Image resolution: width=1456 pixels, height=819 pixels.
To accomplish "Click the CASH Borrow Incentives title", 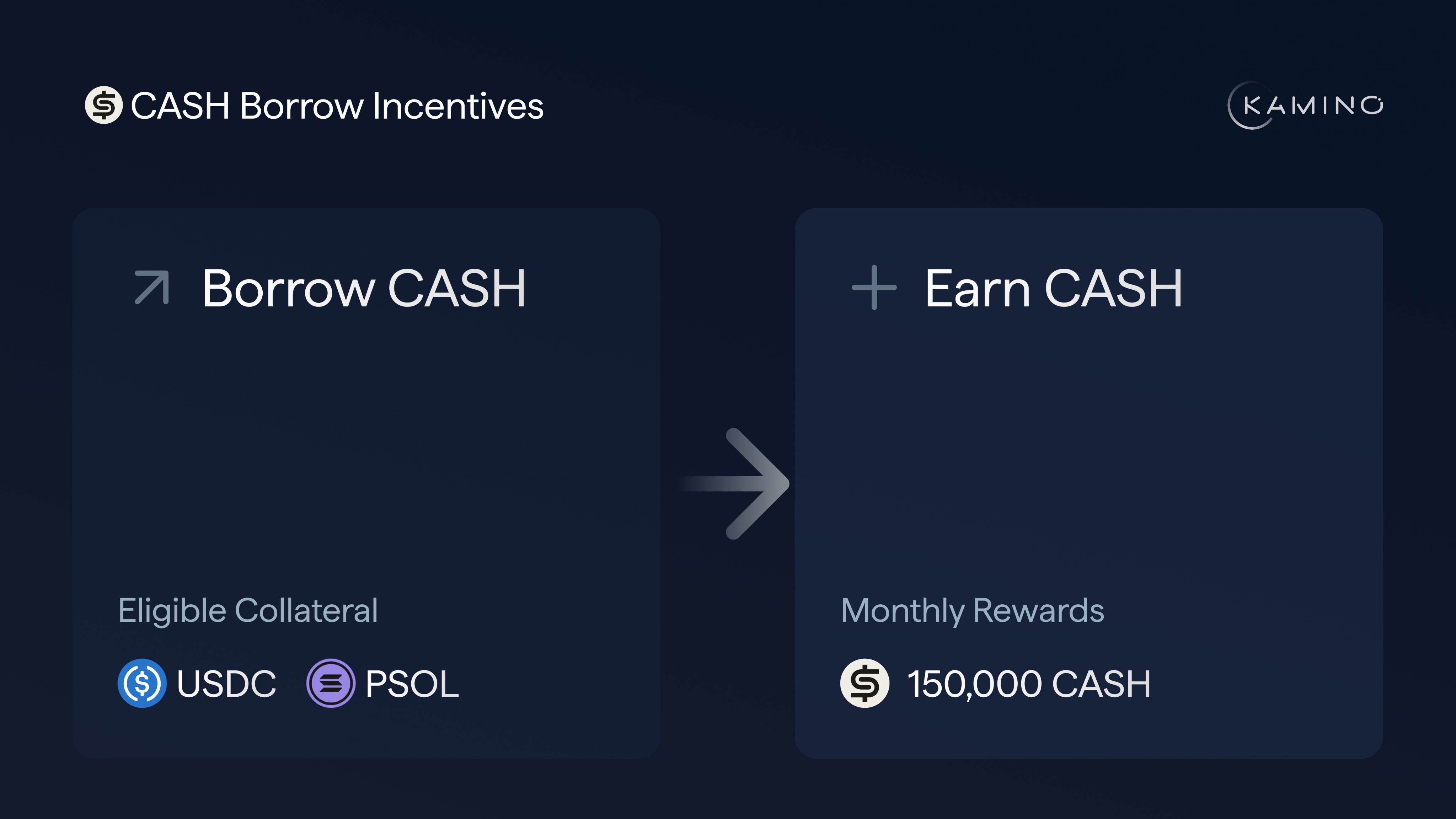I will (337, 106).
